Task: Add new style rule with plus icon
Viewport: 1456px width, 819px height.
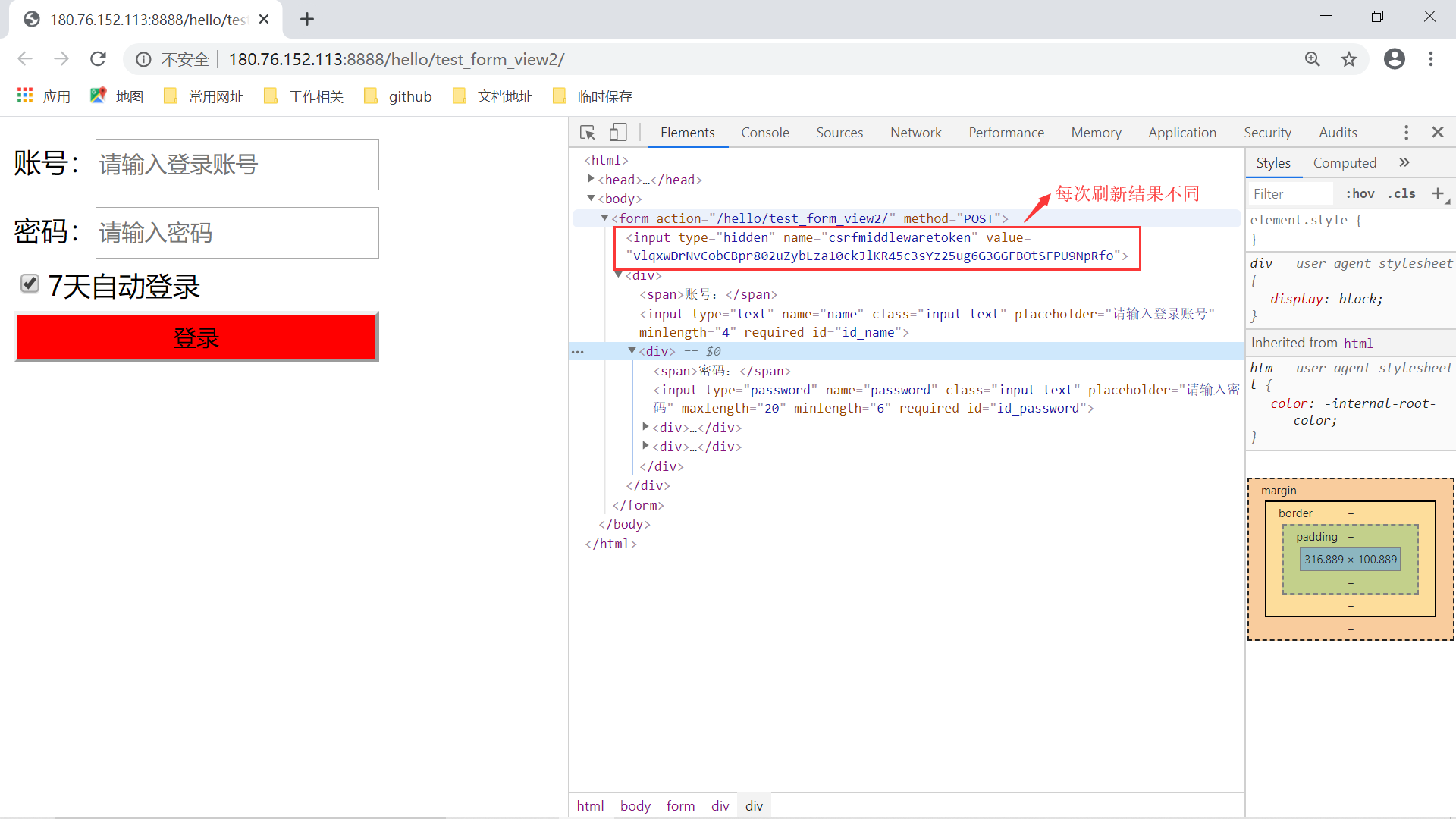Action: click(1437, 193)
